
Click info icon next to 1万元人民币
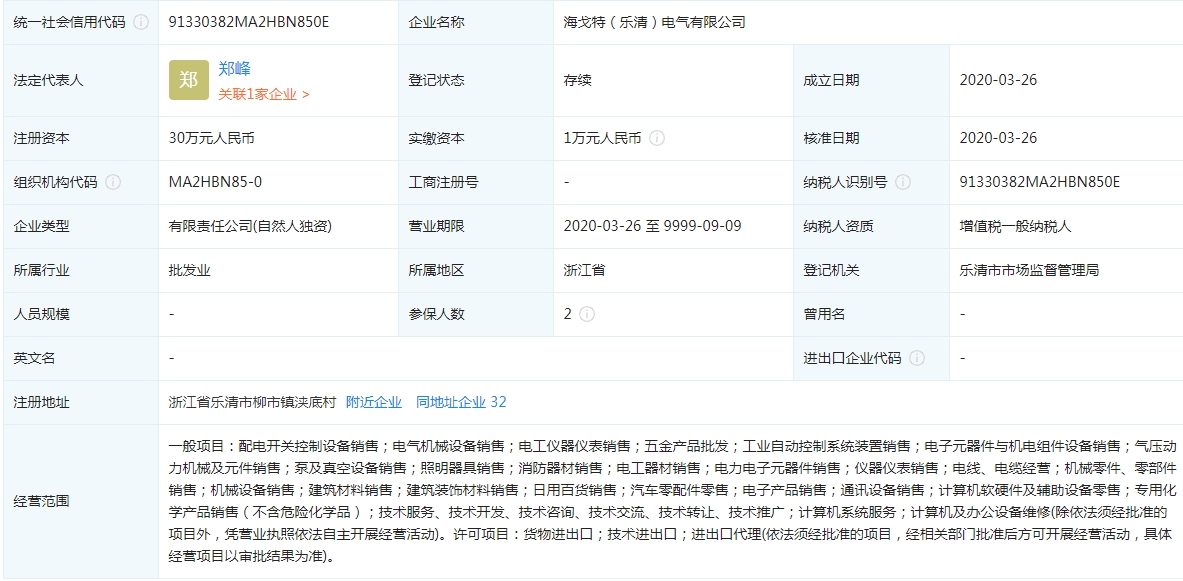click(657, 139)
